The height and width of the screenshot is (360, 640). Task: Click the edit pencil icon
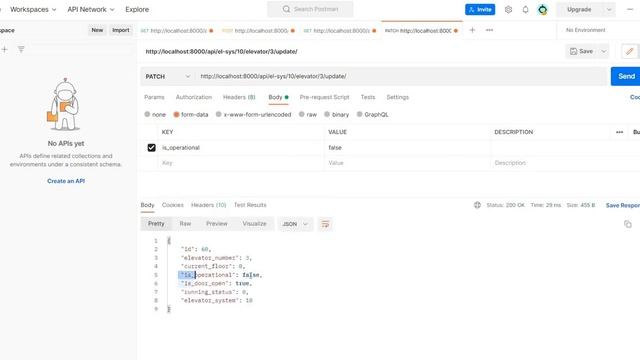point(629,51)
